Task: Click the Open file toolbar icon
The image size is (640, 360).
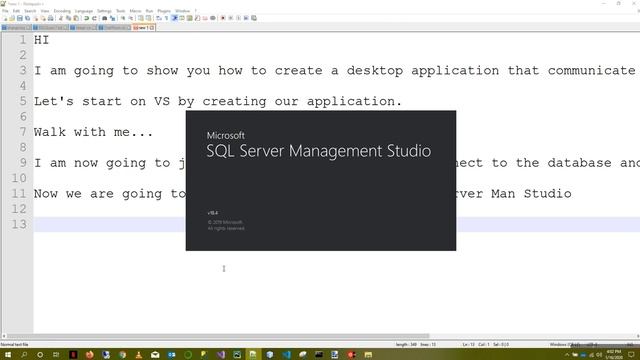Action: [12, 18]
